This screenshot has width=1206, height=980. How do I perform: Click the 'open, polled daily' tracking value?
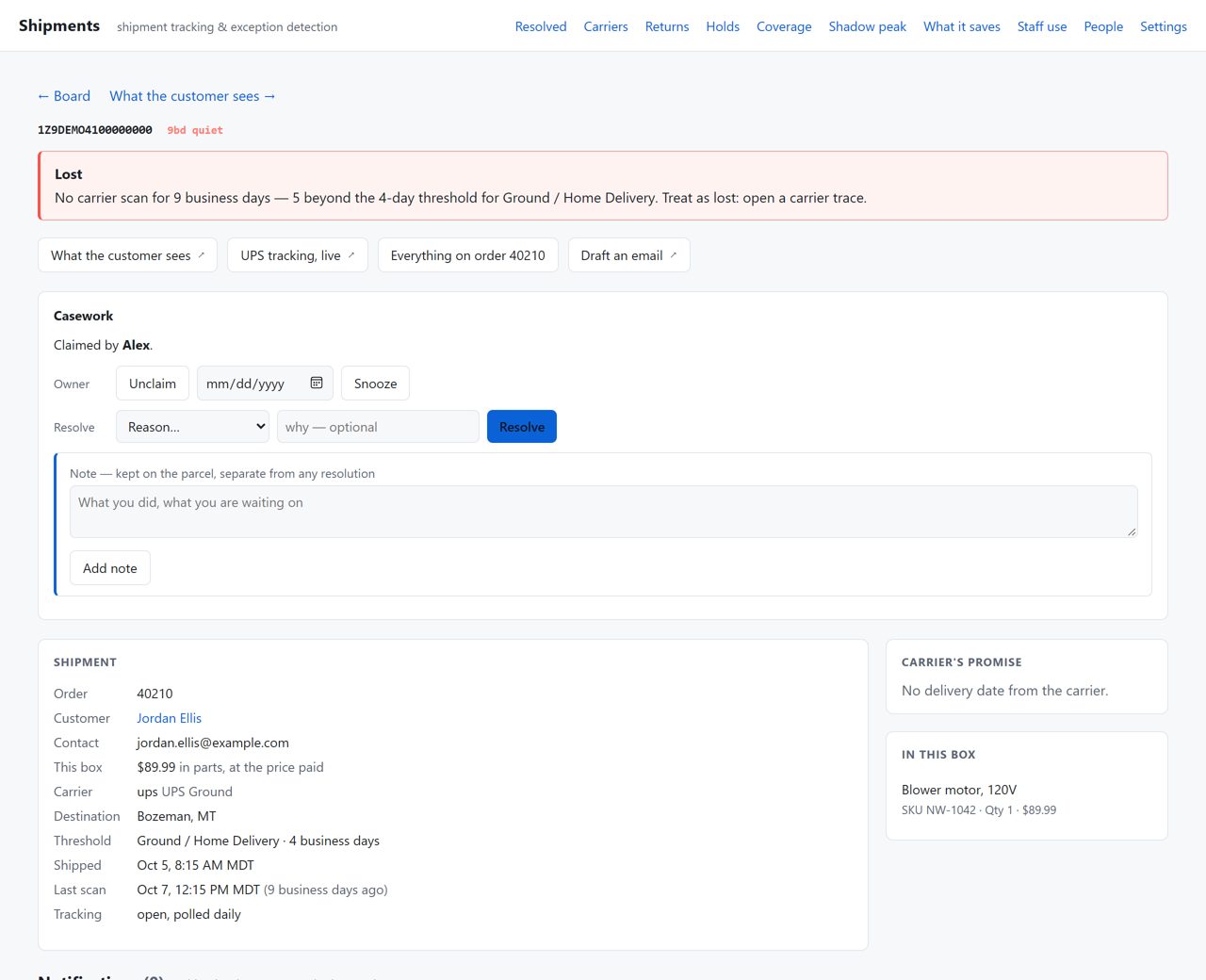(188, 914)
